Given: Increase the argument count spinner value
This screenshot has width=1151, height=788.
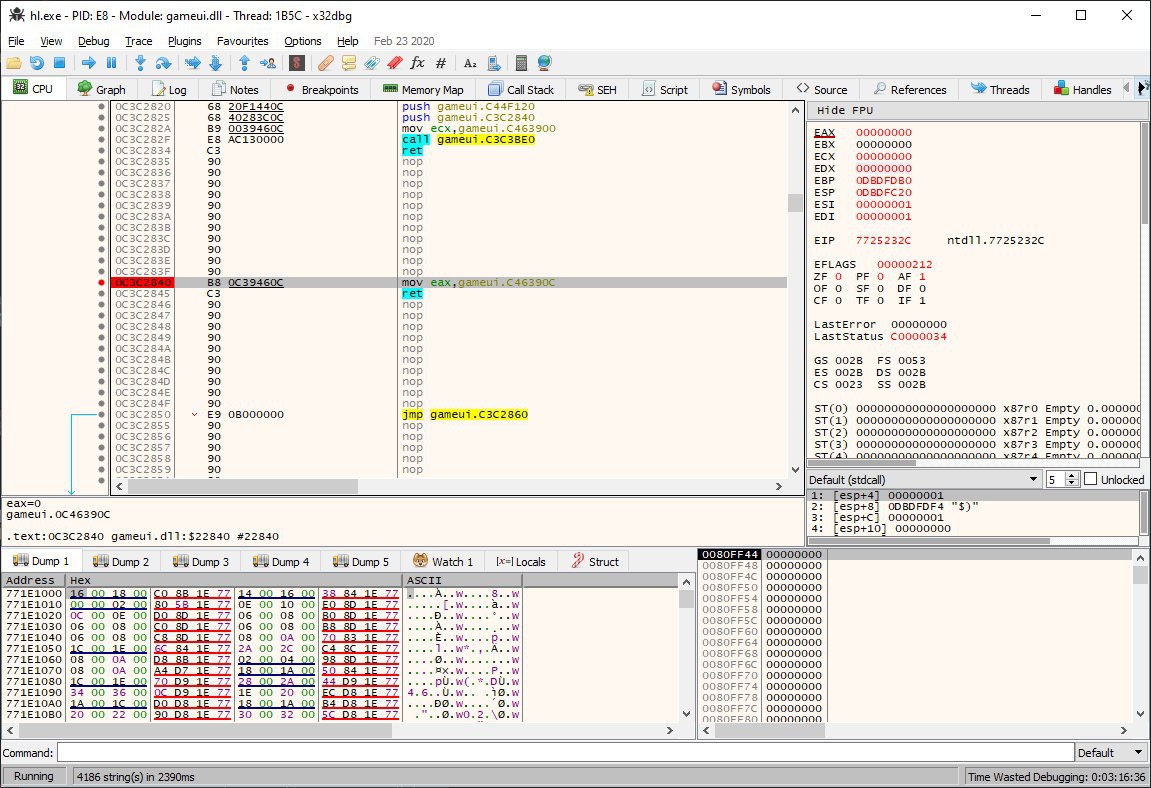Looking at the screenshot, I should (1072, 476).
